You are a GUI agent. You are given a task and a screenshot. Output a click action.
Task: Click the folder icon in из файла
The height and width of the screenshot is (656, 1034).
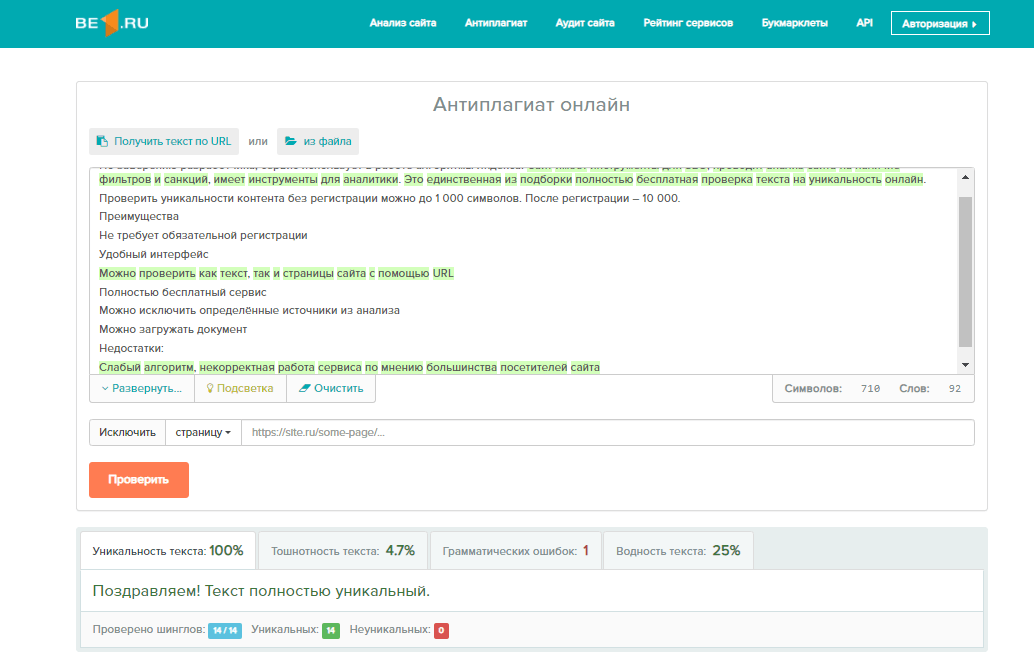point(290,141)
